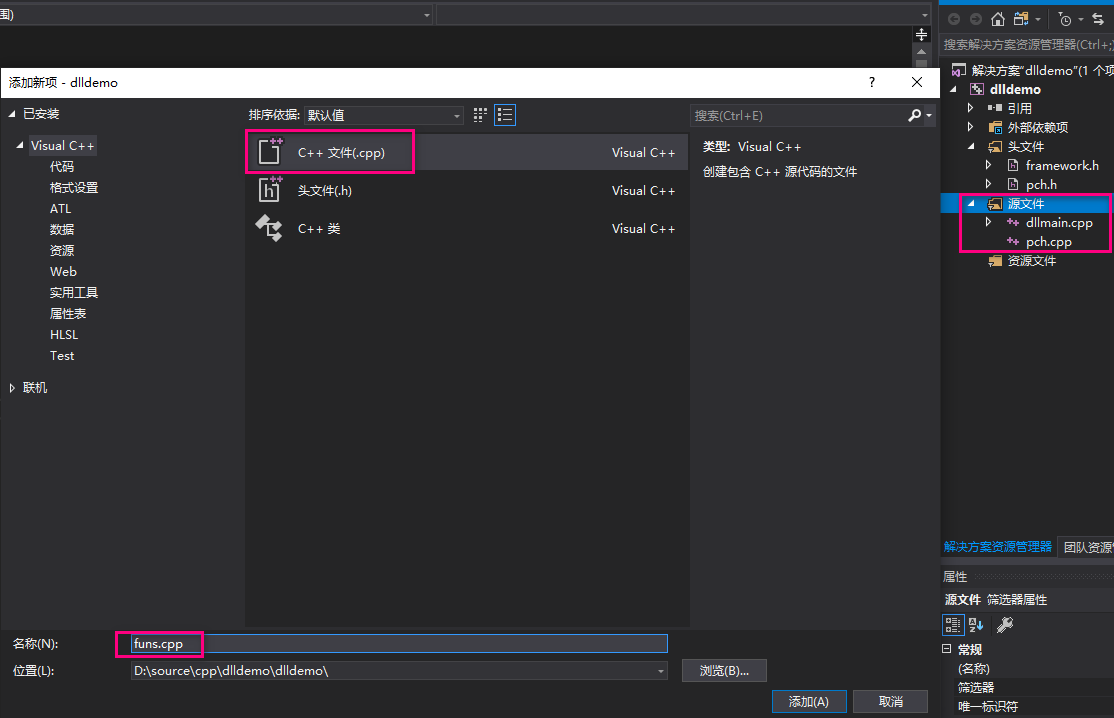Expand the 外部依赖项 node
The width and height of the screenshot is (1114, 718).
point(970,127)
